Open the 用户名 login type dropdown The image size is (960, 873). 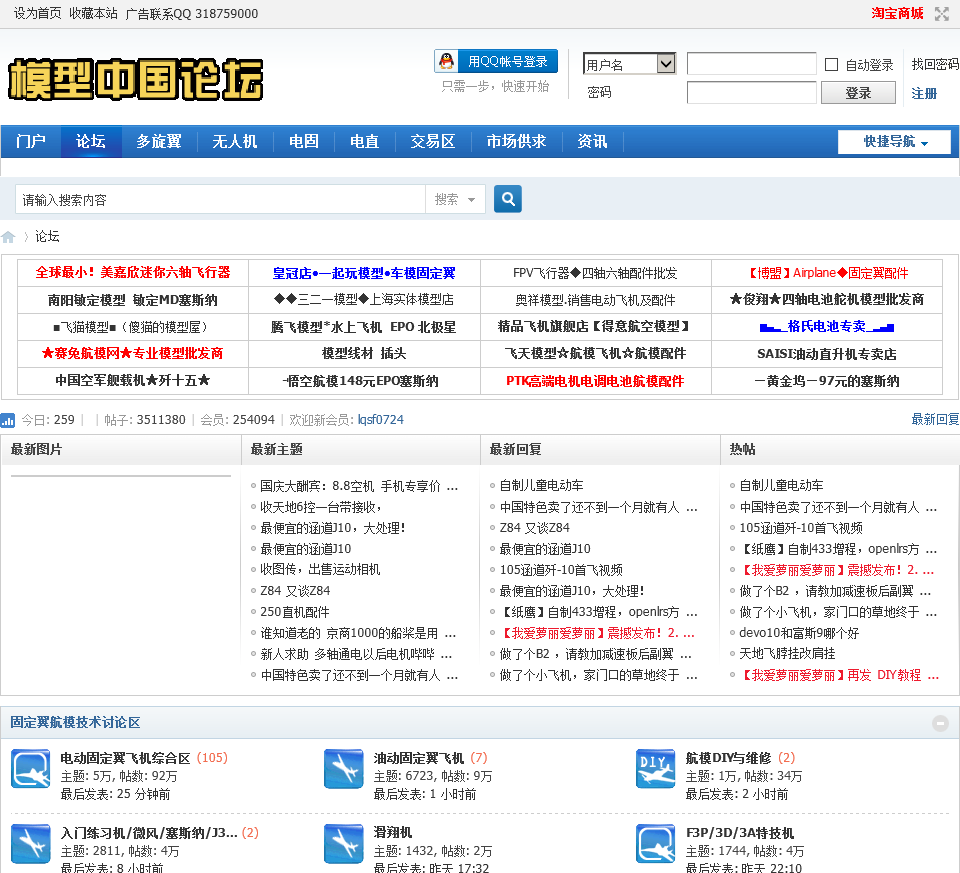pyautogui.click(x=629, y=64)
